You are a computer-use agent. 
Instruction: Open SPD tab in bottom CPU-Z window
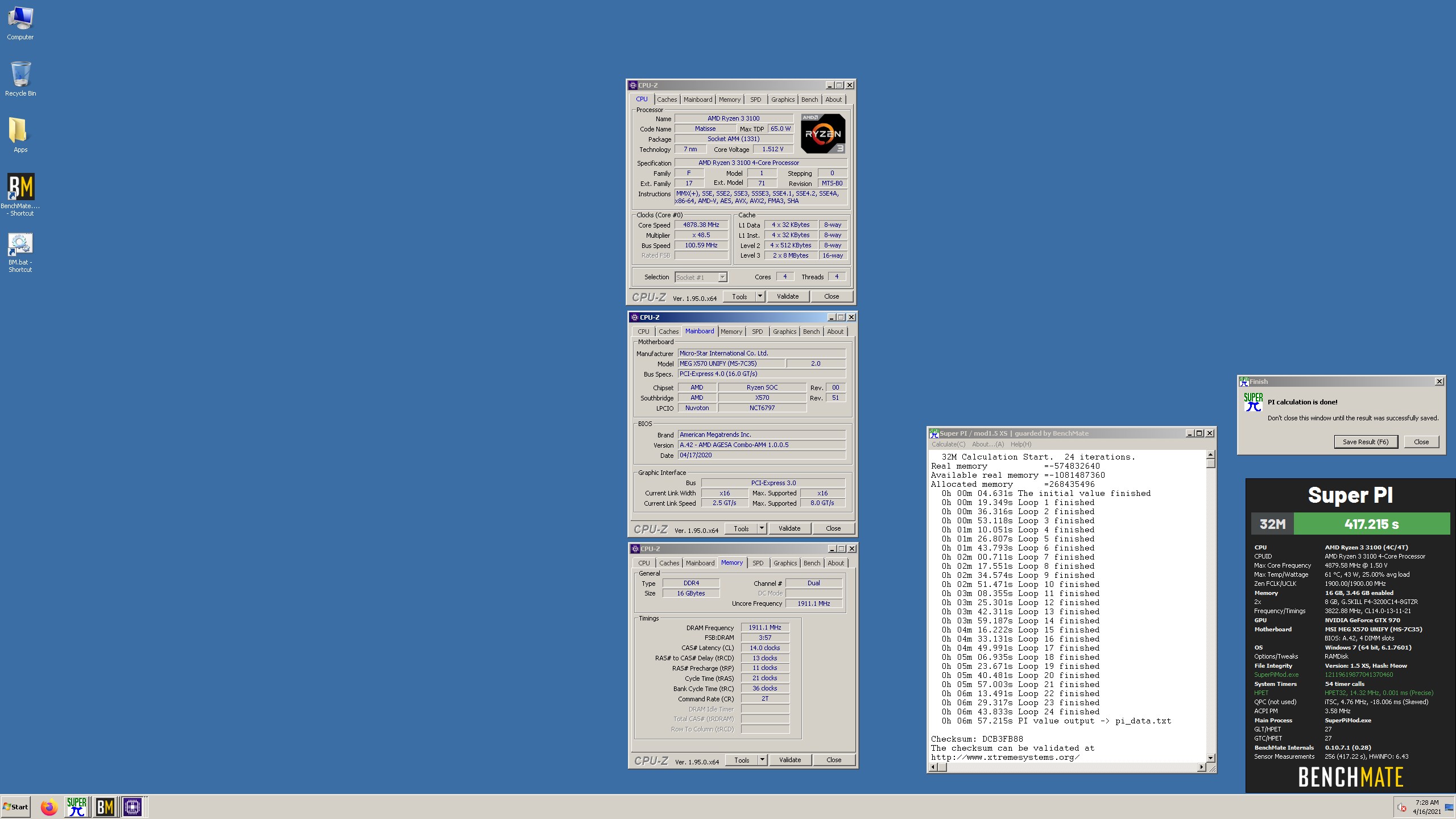pos(758,563)
